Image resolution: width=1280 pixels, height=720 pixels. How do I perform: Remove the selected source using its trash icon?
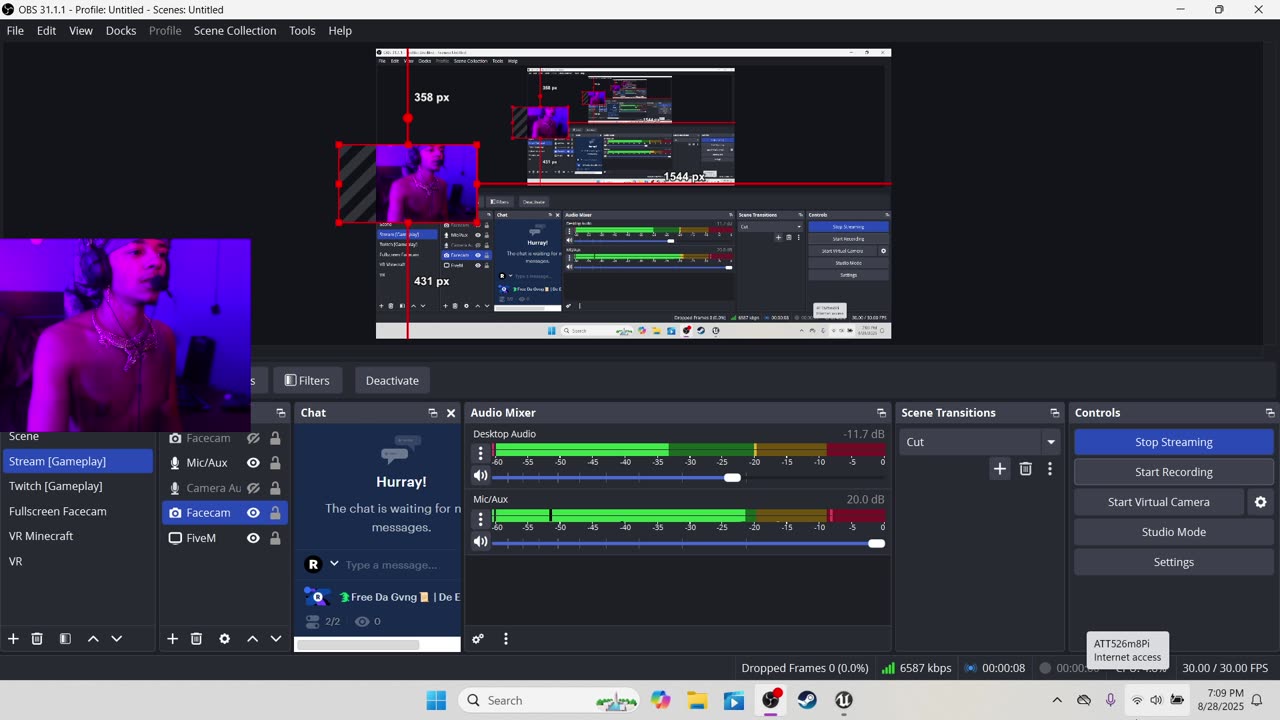[196, 639]
